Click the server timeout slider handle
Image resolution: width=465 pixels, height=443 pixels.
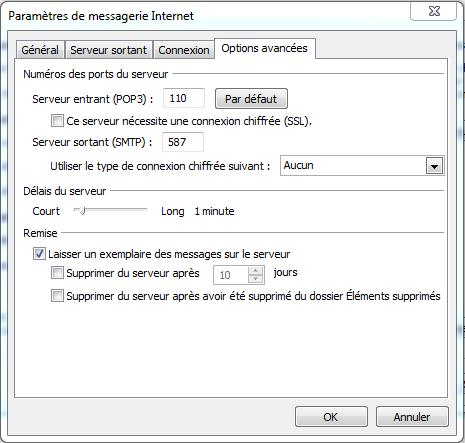tap(82, 211)
